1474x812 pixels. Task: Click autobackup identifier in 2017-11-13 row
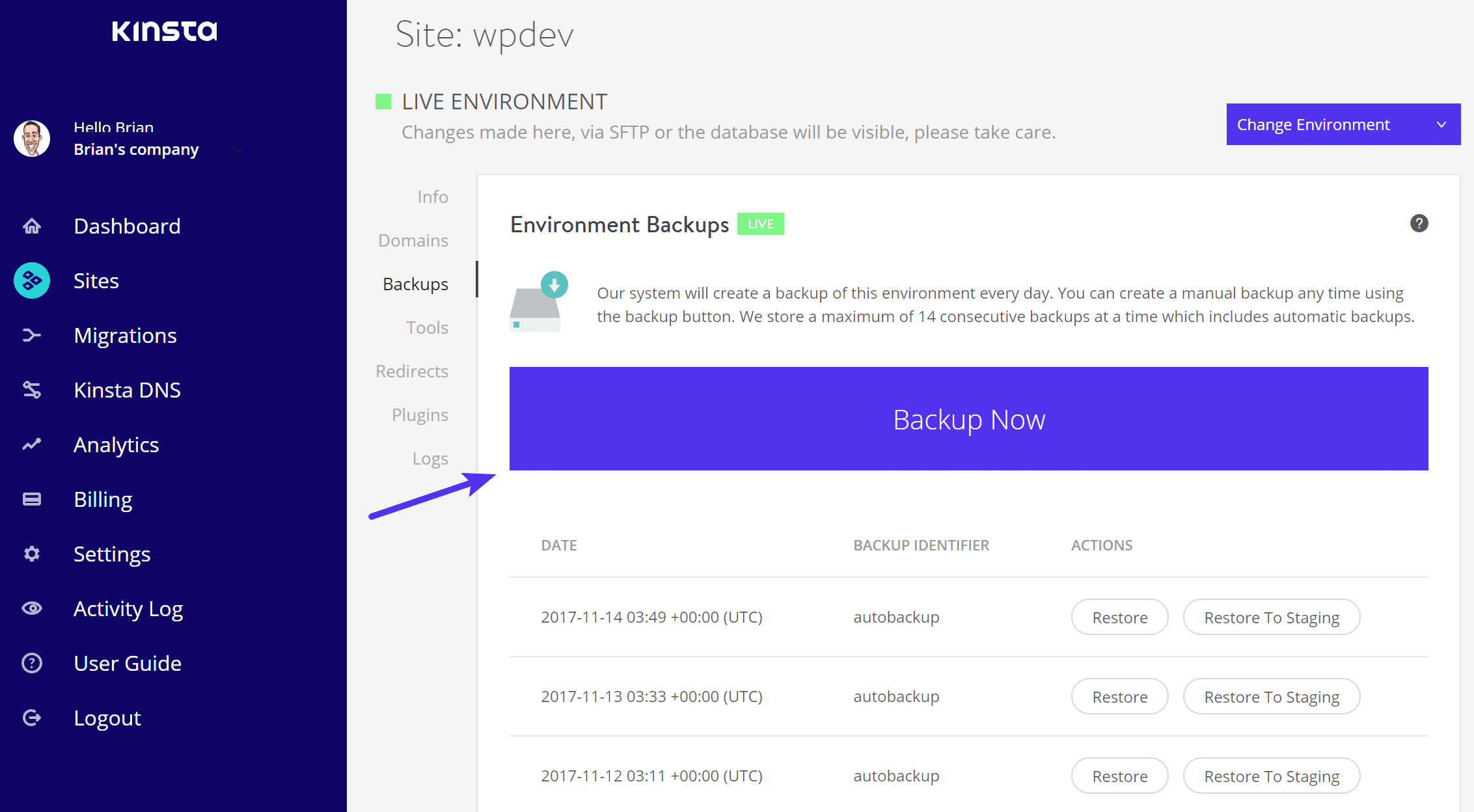click(896, 696)
